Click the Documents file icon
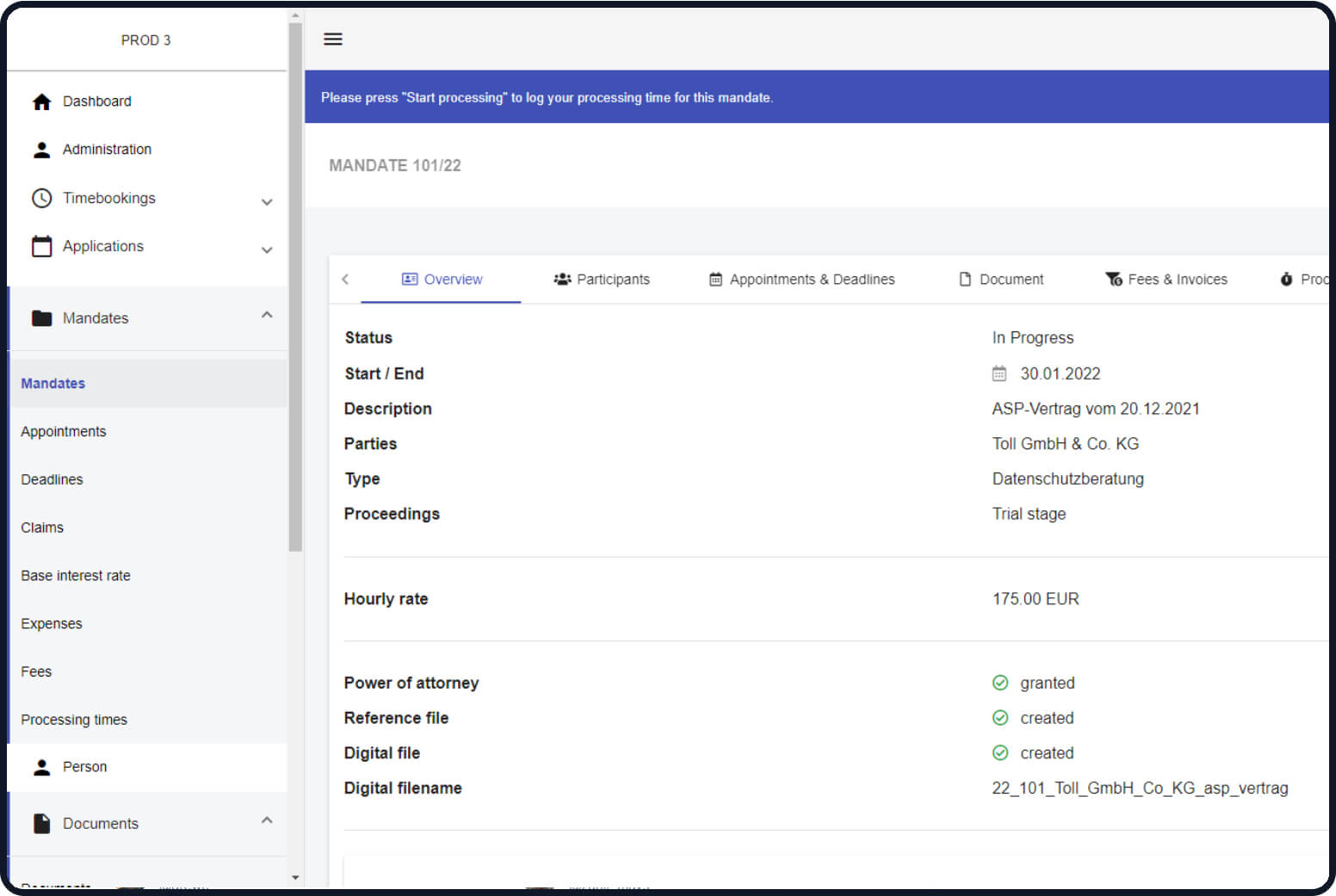The width and height of the screenshot is (1336, 896). click(41, 824)
